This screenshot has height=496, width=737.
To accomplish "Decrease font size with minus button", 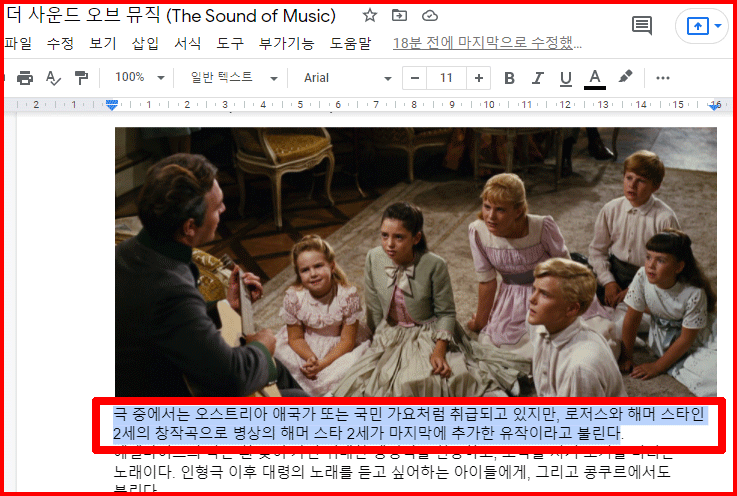I will pyautogui.click(x=415, y=78).
